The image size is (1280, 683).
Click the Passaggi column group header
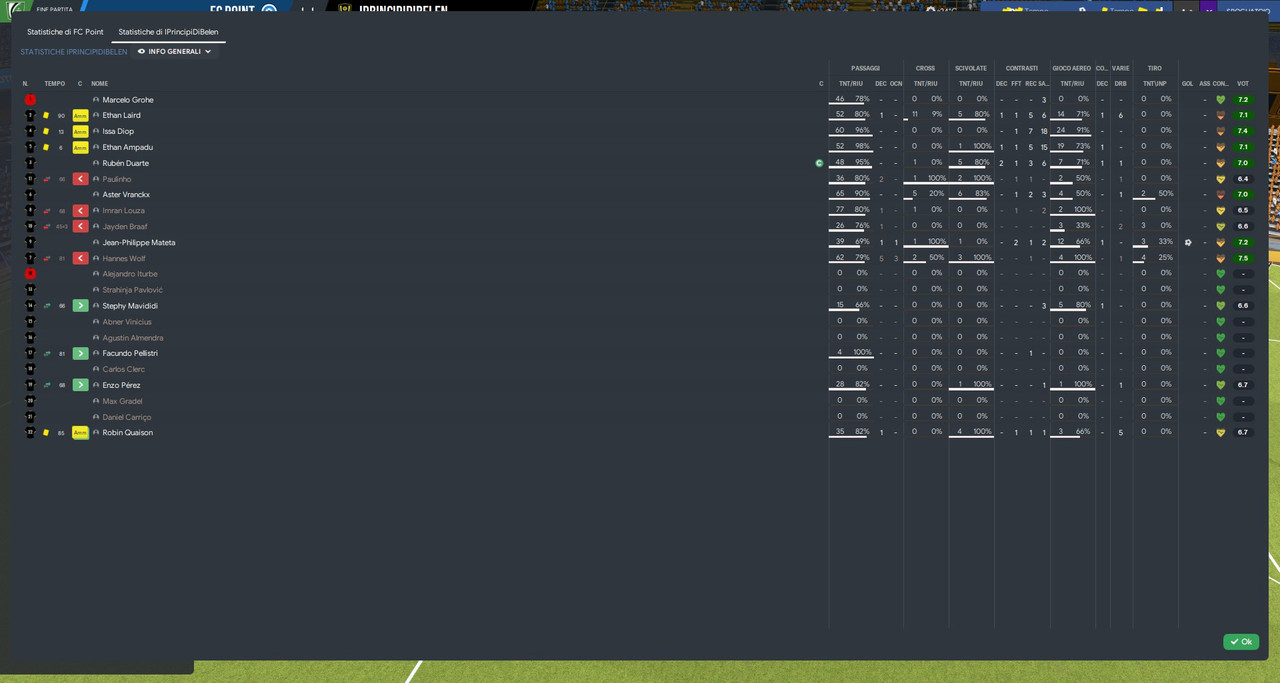coord(866,68)
